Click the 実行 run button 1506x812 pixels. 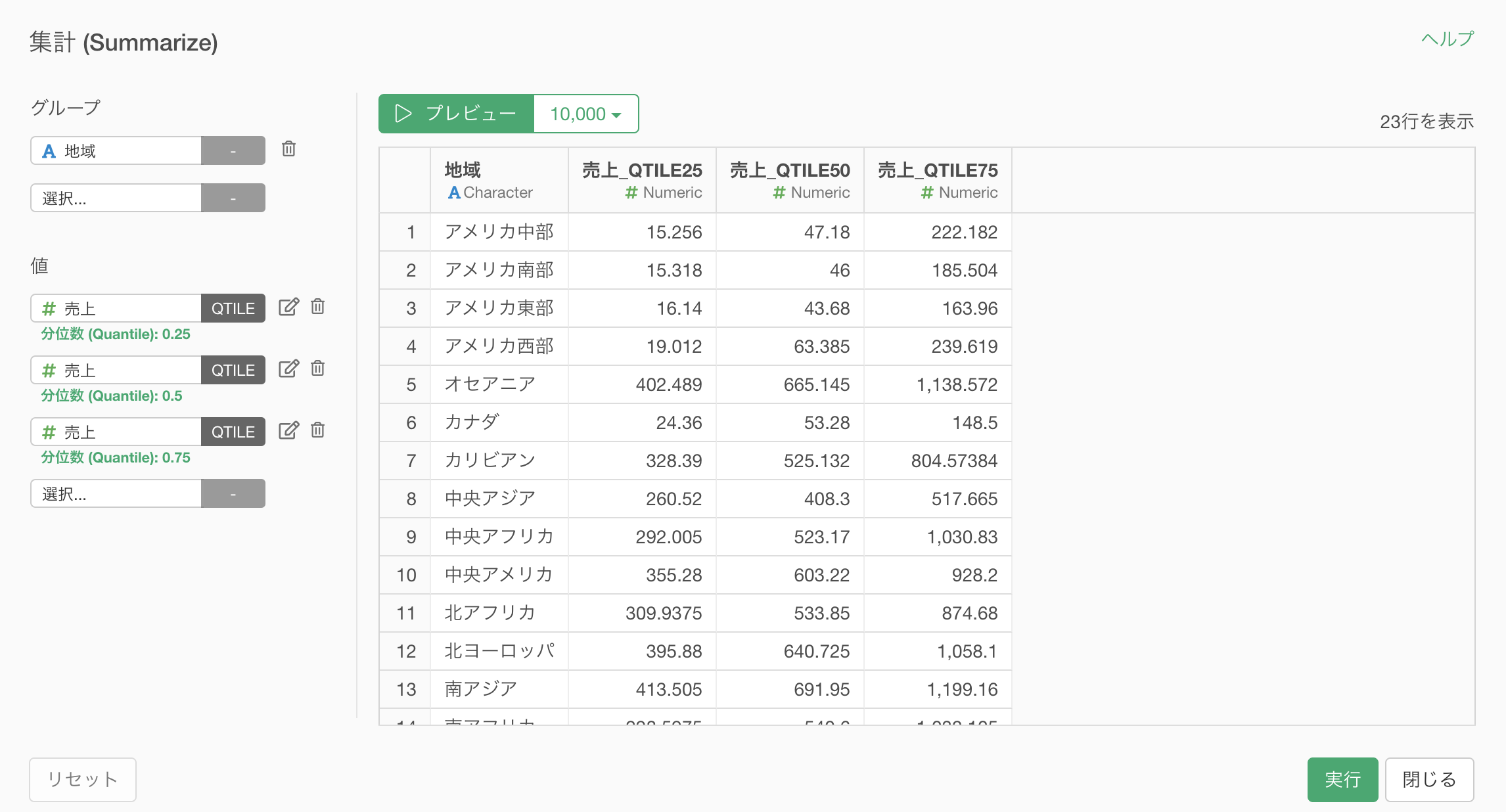pyautogui.click(x=1342, y=779)
